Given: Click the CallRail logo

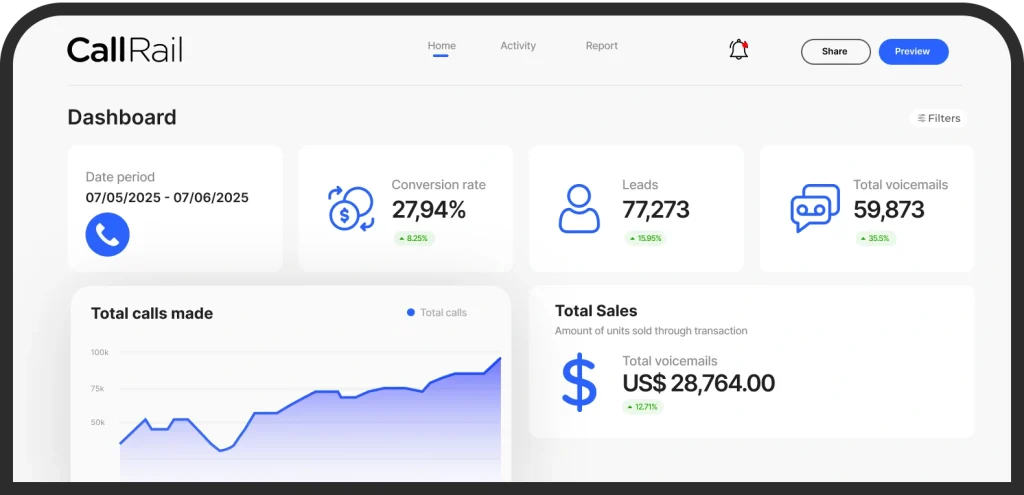Looking at the screenshot, I should click(125, 50).
